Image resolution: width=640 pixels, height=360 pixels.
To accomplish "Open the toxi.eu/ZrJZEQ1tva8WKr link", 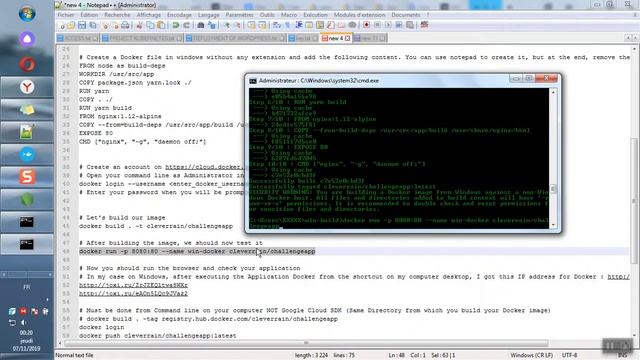I will 133,285.
